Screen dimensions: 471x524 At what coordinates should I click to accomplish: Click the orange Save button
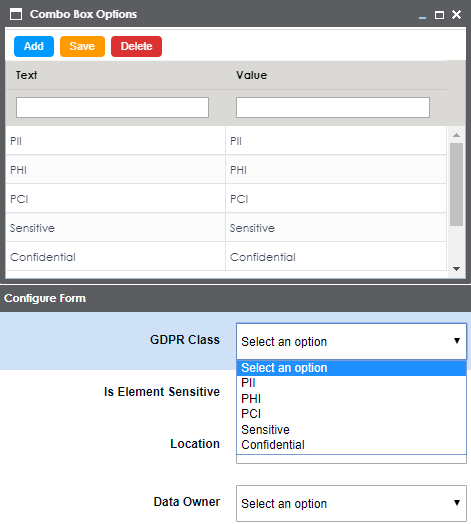pyautogui.click(x=82, y=46)
